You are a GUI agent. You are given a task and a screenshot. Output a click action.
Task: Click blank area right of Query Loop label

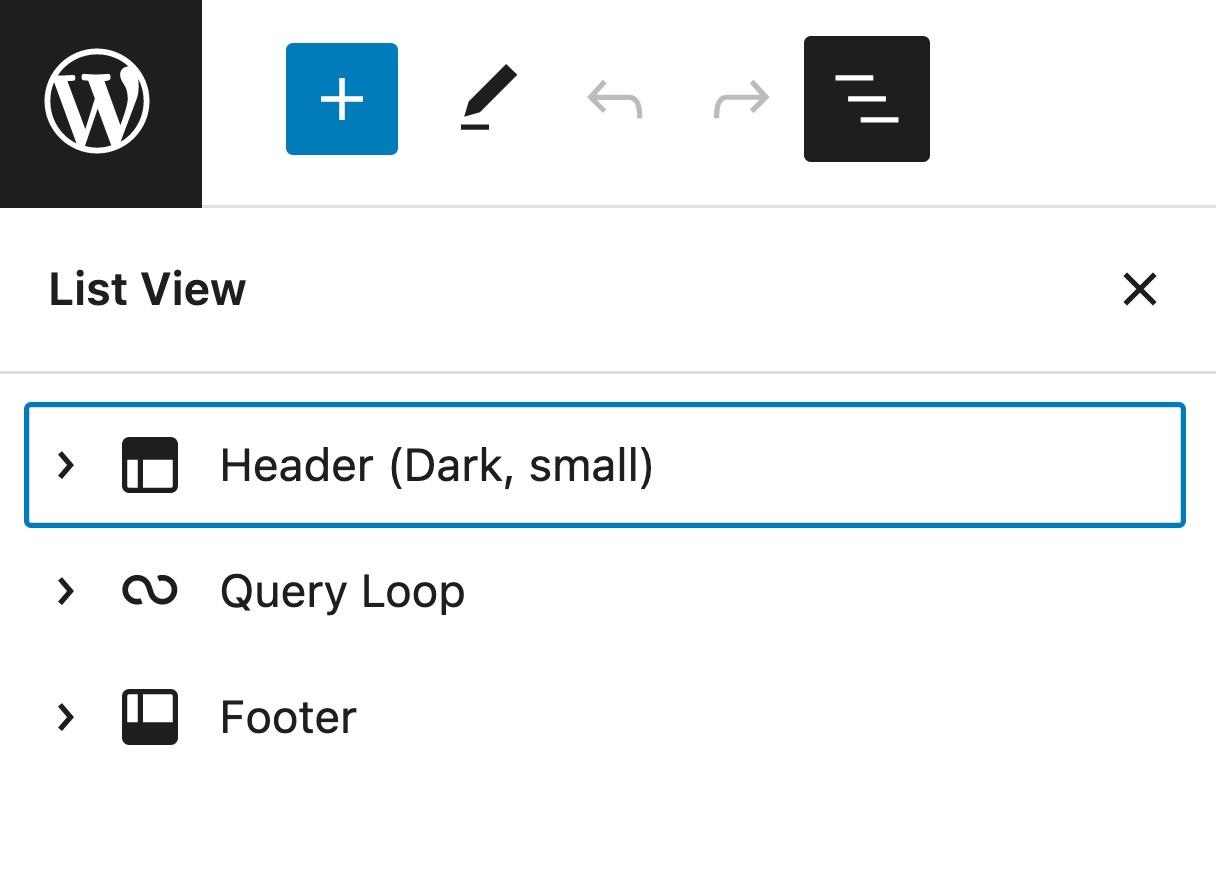click(x=820, y=592)
